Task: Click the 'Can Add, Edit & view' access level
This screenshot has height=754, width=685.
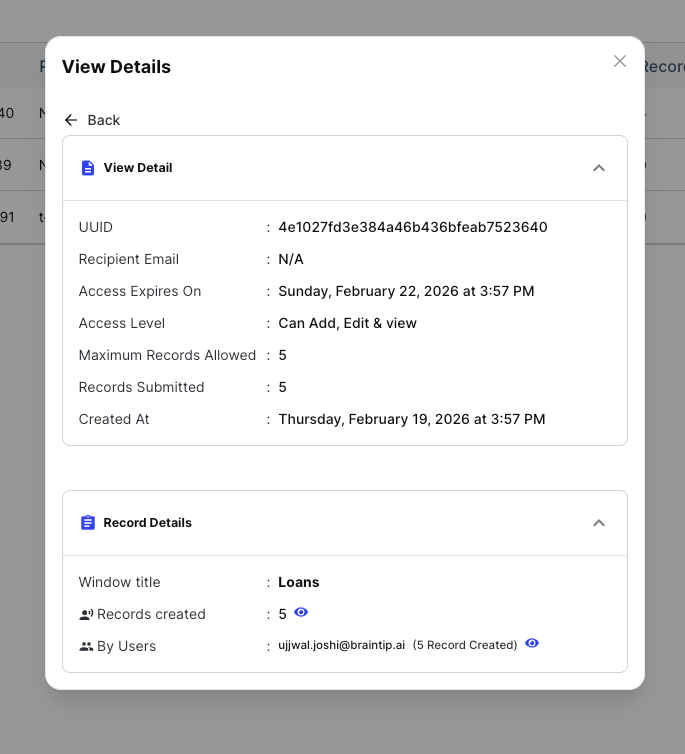Action: coord(347,323)
